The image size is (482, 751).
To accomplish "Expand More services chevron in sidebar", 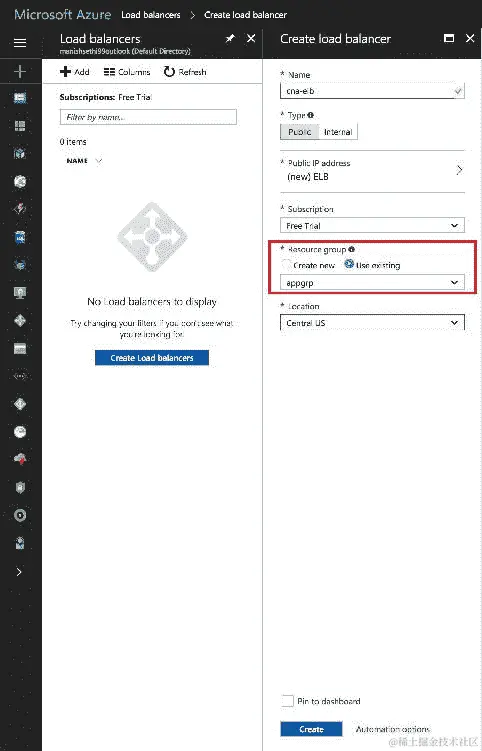I will 19,572.
